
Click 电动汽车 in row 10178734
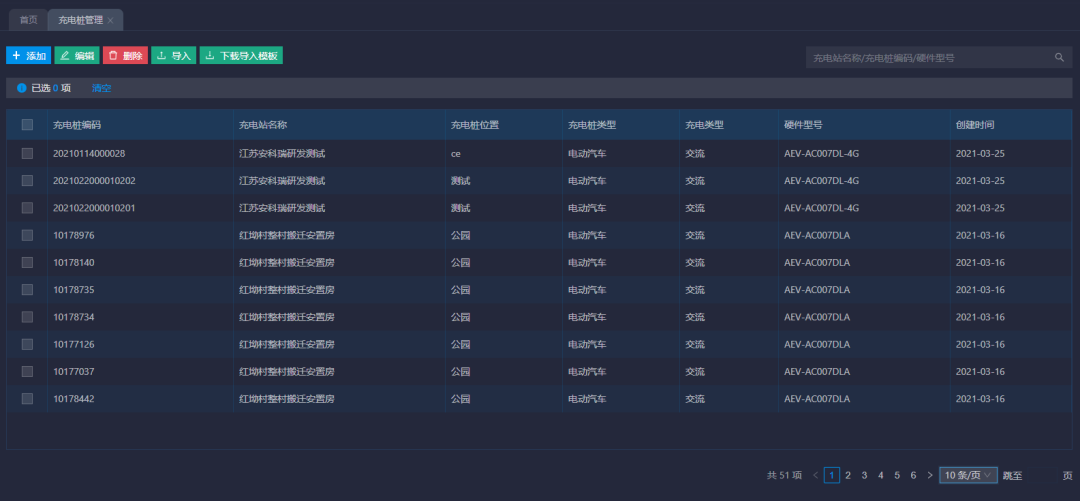(588, 317)
